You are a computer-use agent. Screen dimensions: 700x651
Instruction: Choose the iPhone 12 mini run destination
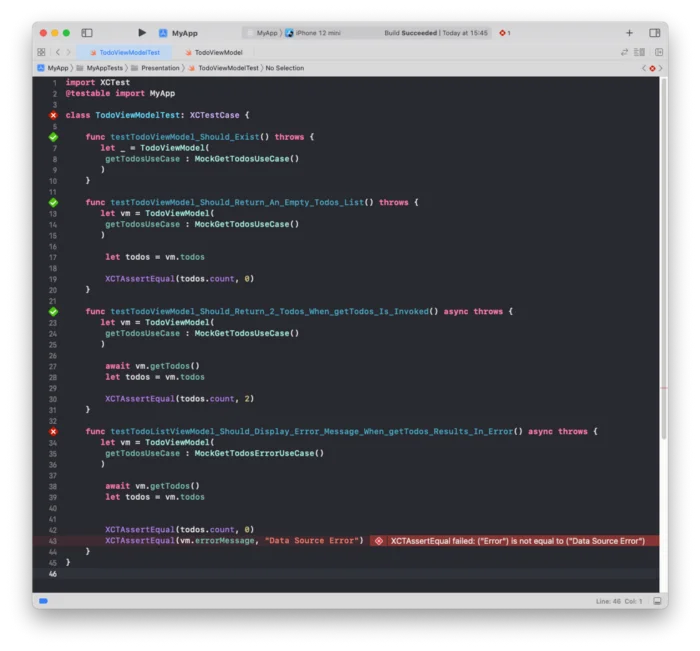[x=313, y=33]
